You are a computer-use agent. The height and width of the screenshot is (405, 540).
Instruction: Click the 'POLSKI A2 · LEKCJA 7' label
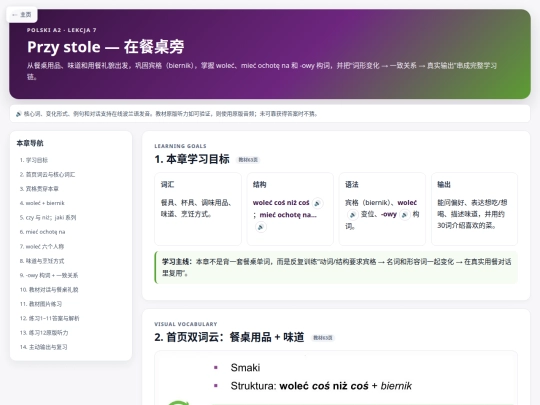click(62, 30)
